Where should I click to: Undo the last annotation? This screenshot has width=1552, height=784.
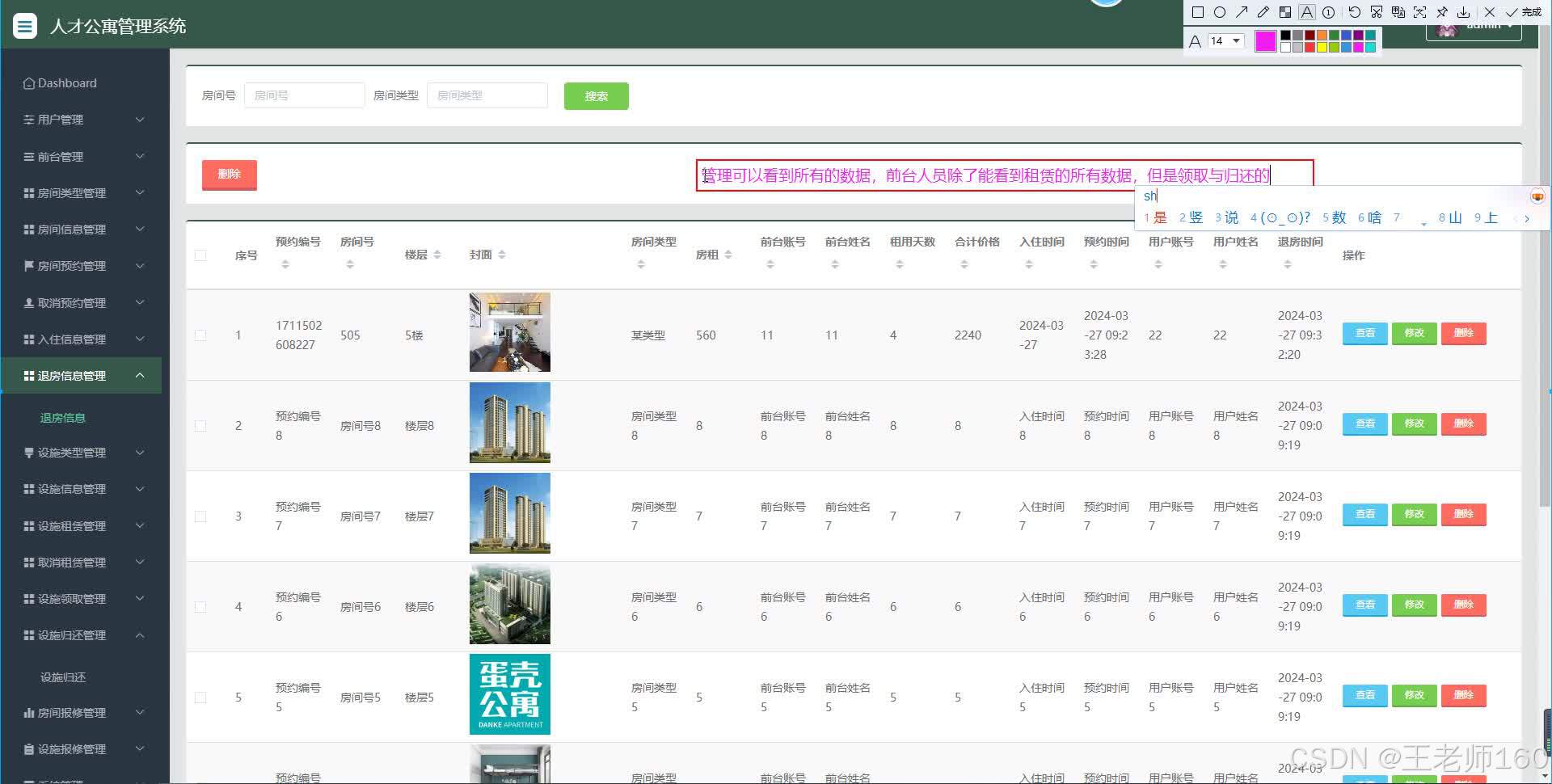[x=1355, y=12]
